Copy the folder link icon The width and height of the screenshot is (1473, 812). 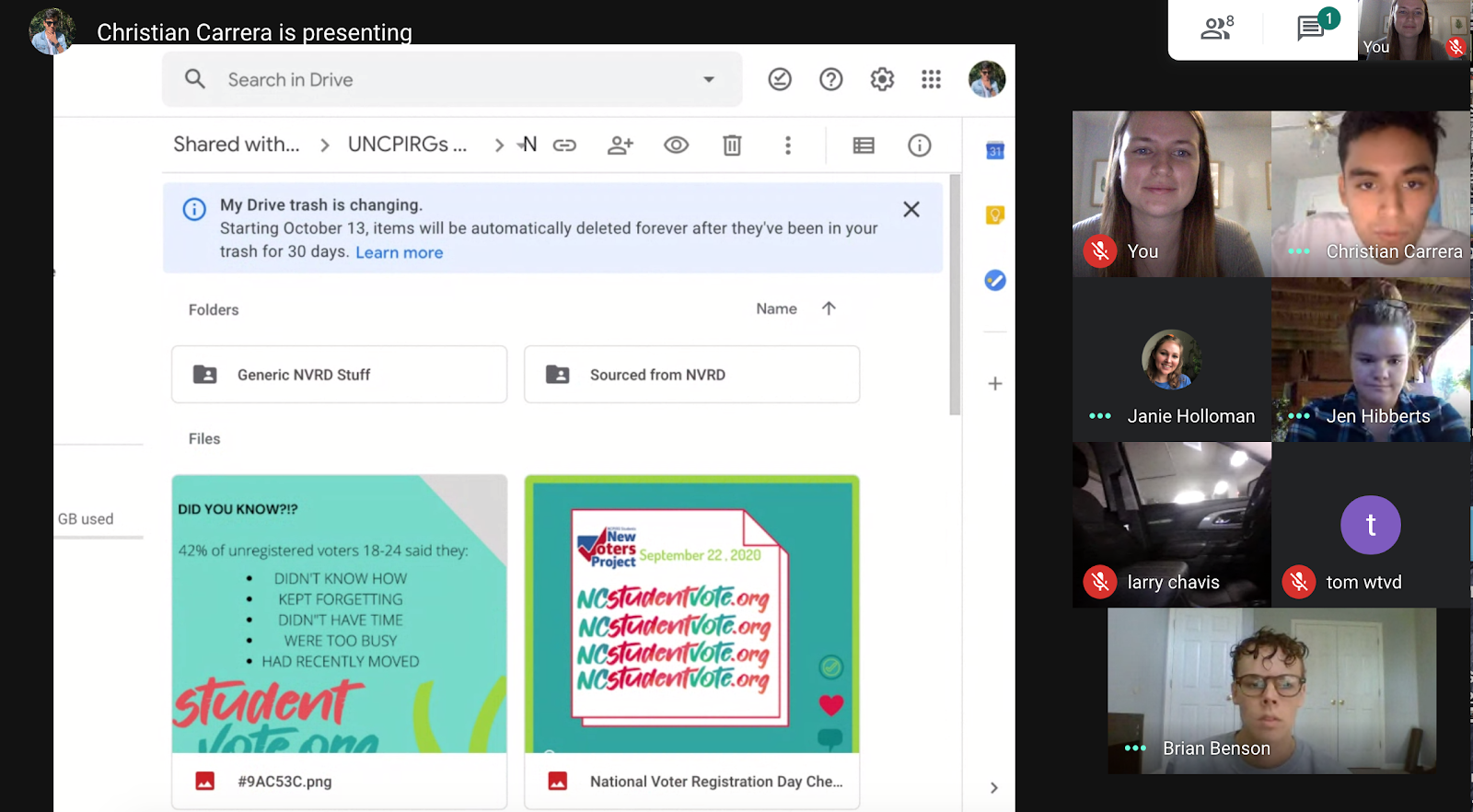564,145
